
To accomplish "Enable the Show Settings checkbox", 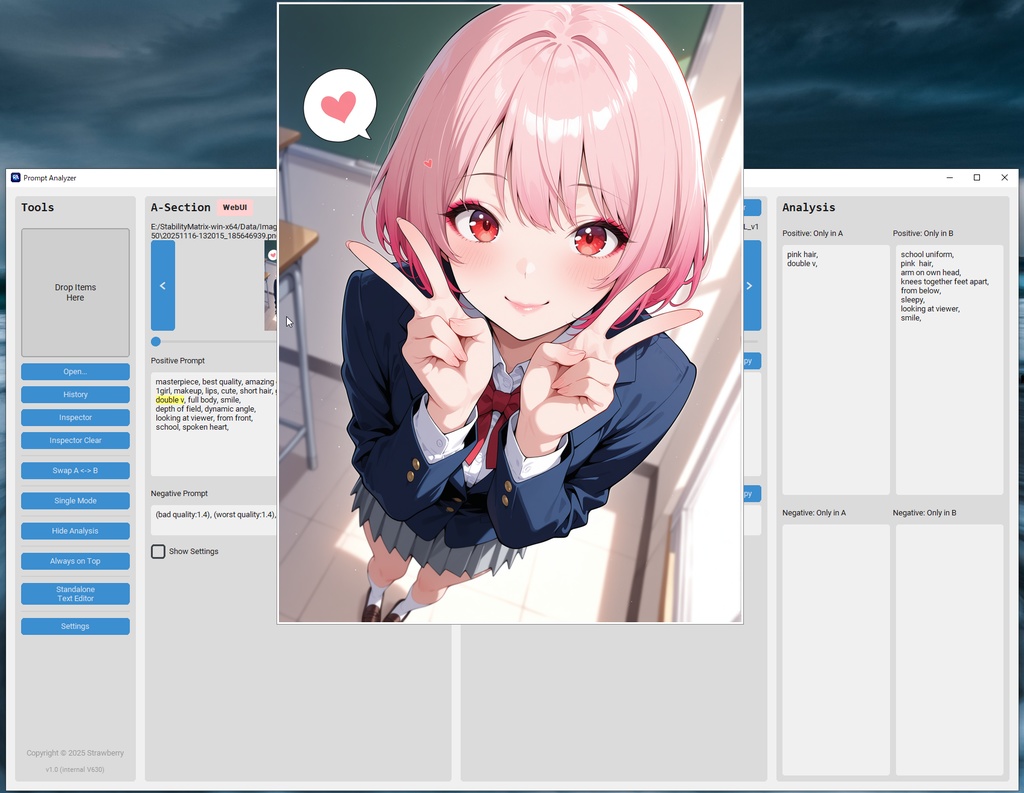I will coord(158,551).
